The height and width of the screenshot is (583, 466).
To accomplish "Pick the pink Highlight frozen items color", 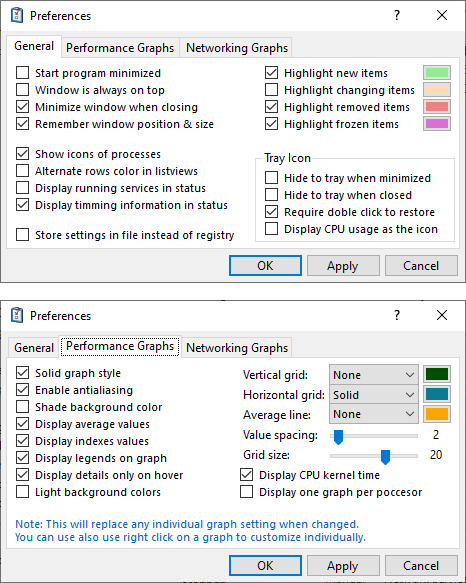I will pyautogui.click(x=437, y=124).
